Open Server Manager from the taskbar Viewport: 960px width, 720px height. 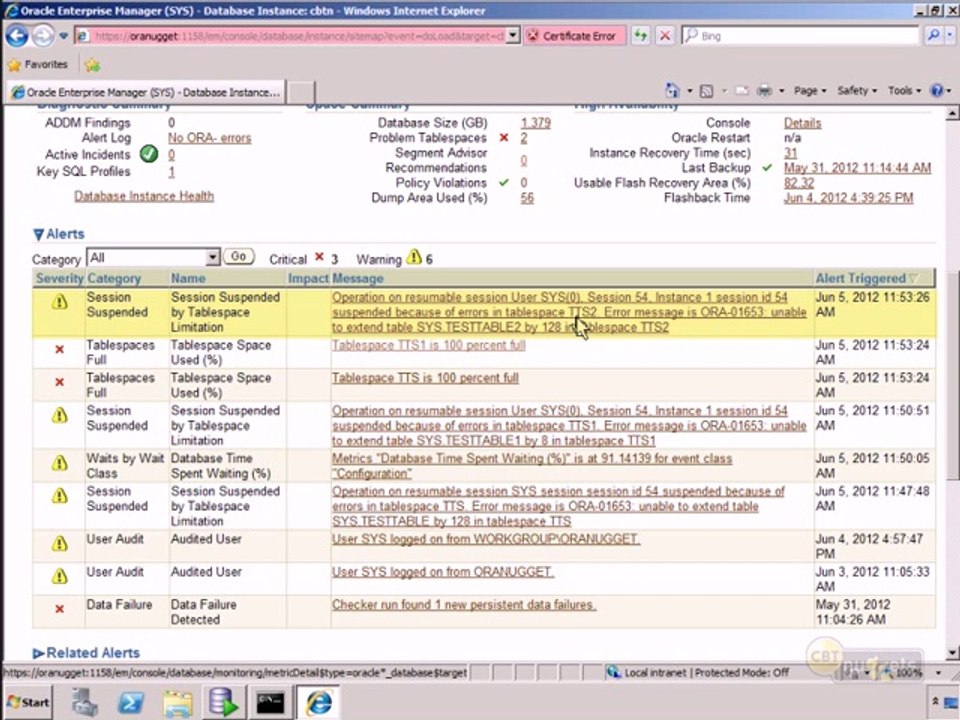pos(84,702)
